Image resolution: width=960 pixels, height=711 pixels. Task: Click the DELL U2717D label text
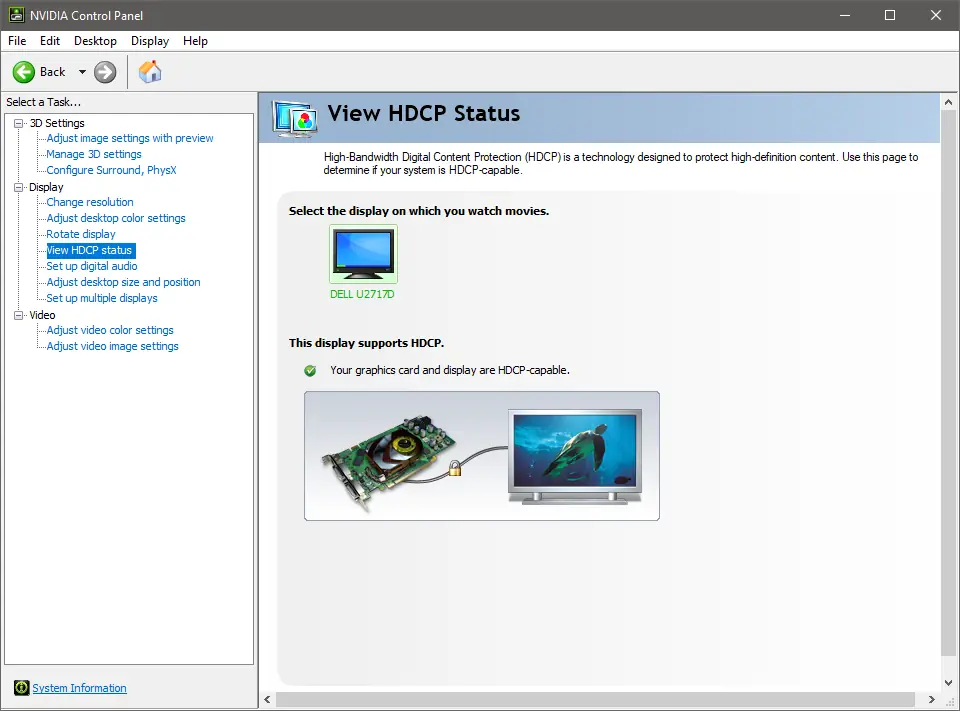tap(362, 294)
